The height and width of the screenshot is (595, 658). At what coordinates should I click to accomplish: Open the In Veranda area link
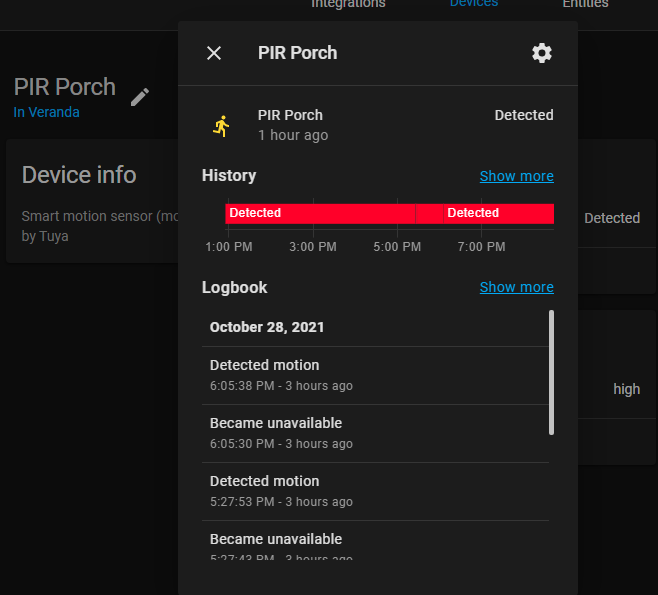46,112
